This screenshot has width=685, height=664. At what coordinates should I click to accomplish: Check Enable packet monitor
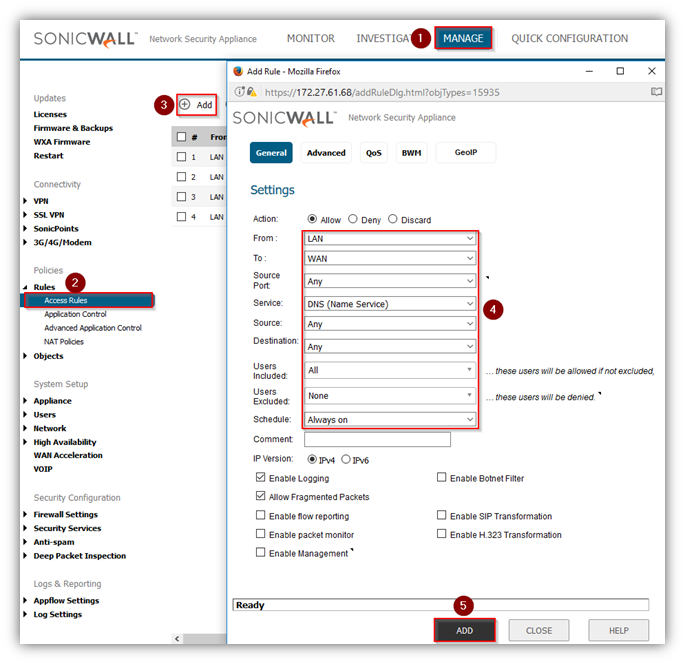(x=260, y=534)
